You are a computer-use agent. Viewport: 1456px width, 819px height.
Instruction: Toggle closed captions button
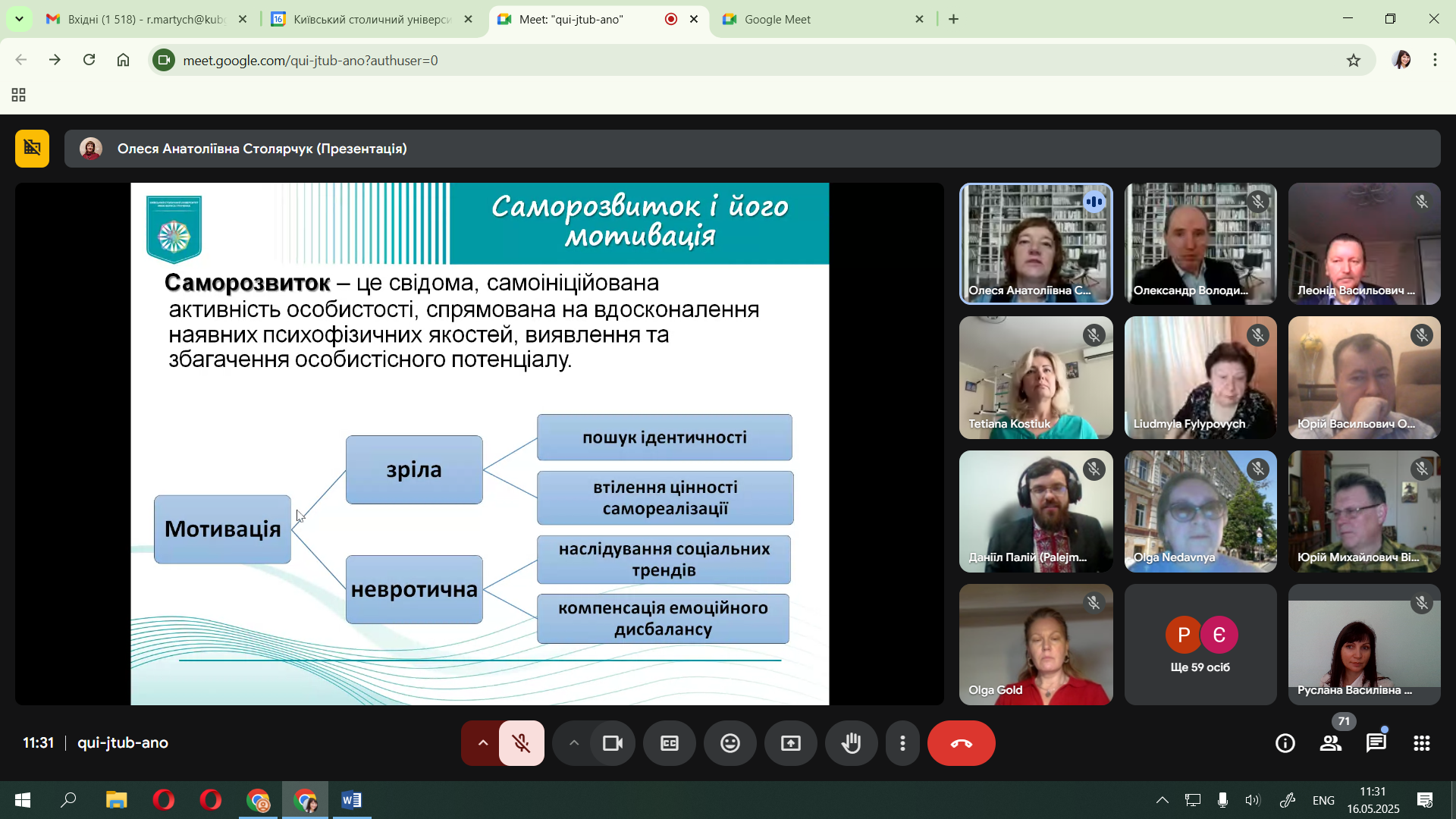coord(669,743)
